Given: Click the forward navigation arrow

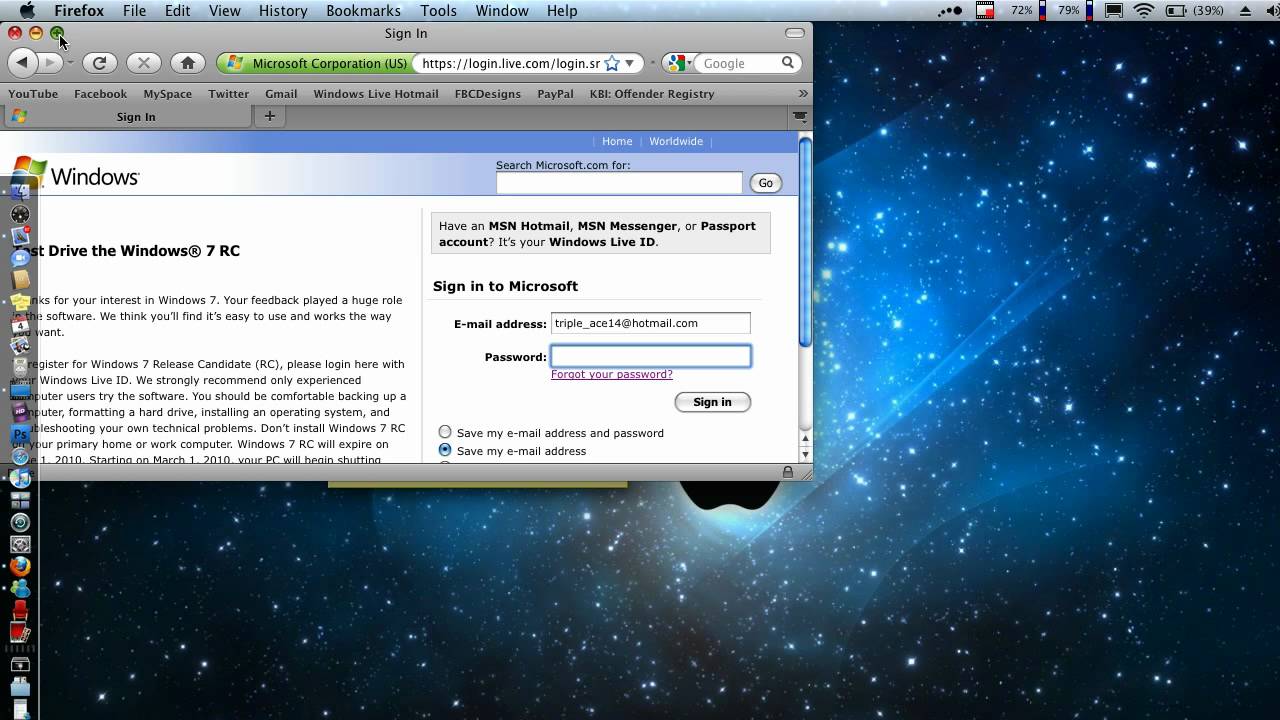Looking at the screenshot, I should [49, 62].
